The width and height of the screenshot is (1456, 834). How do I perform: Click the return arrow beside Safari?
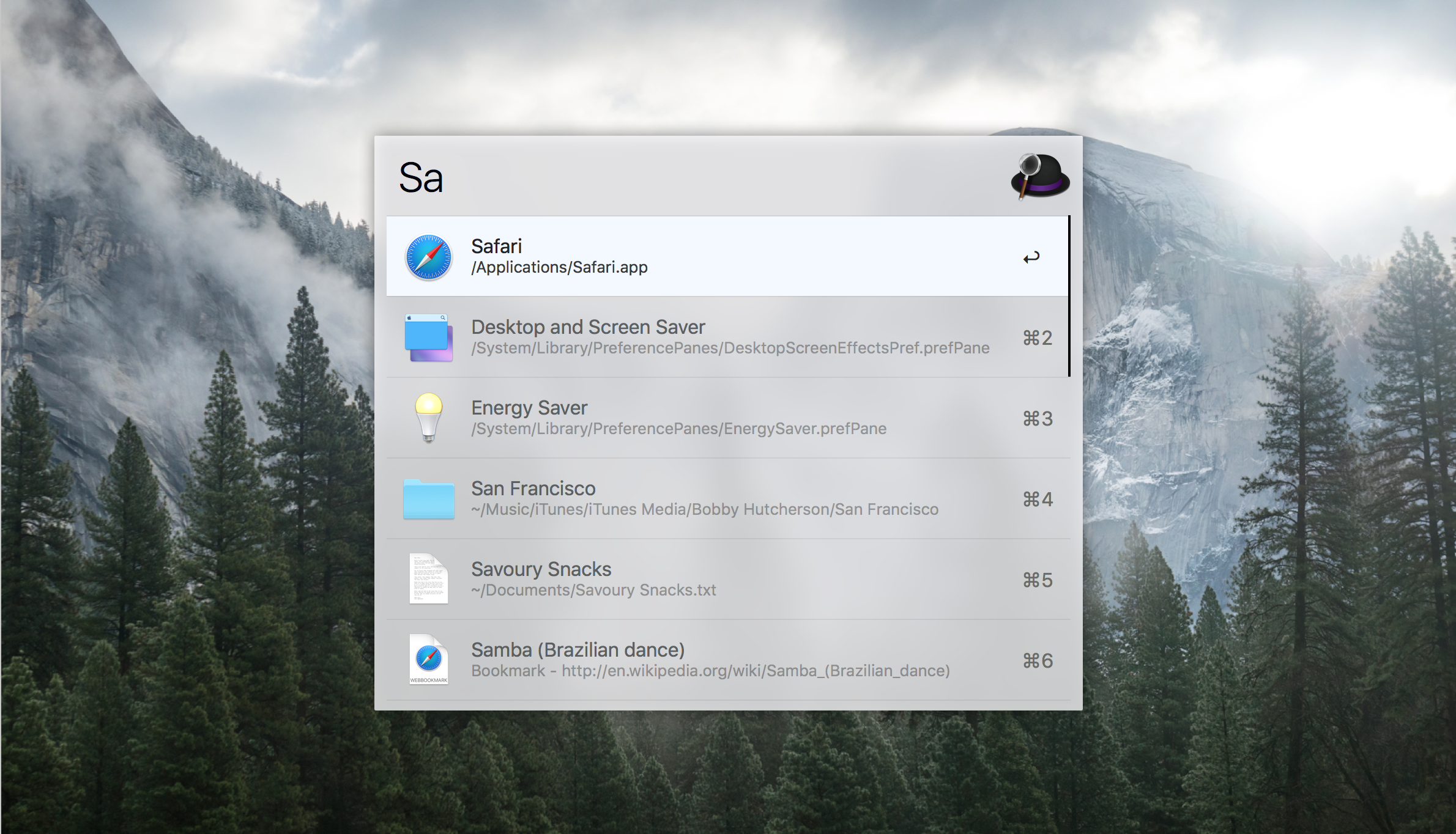[1031, 257]
